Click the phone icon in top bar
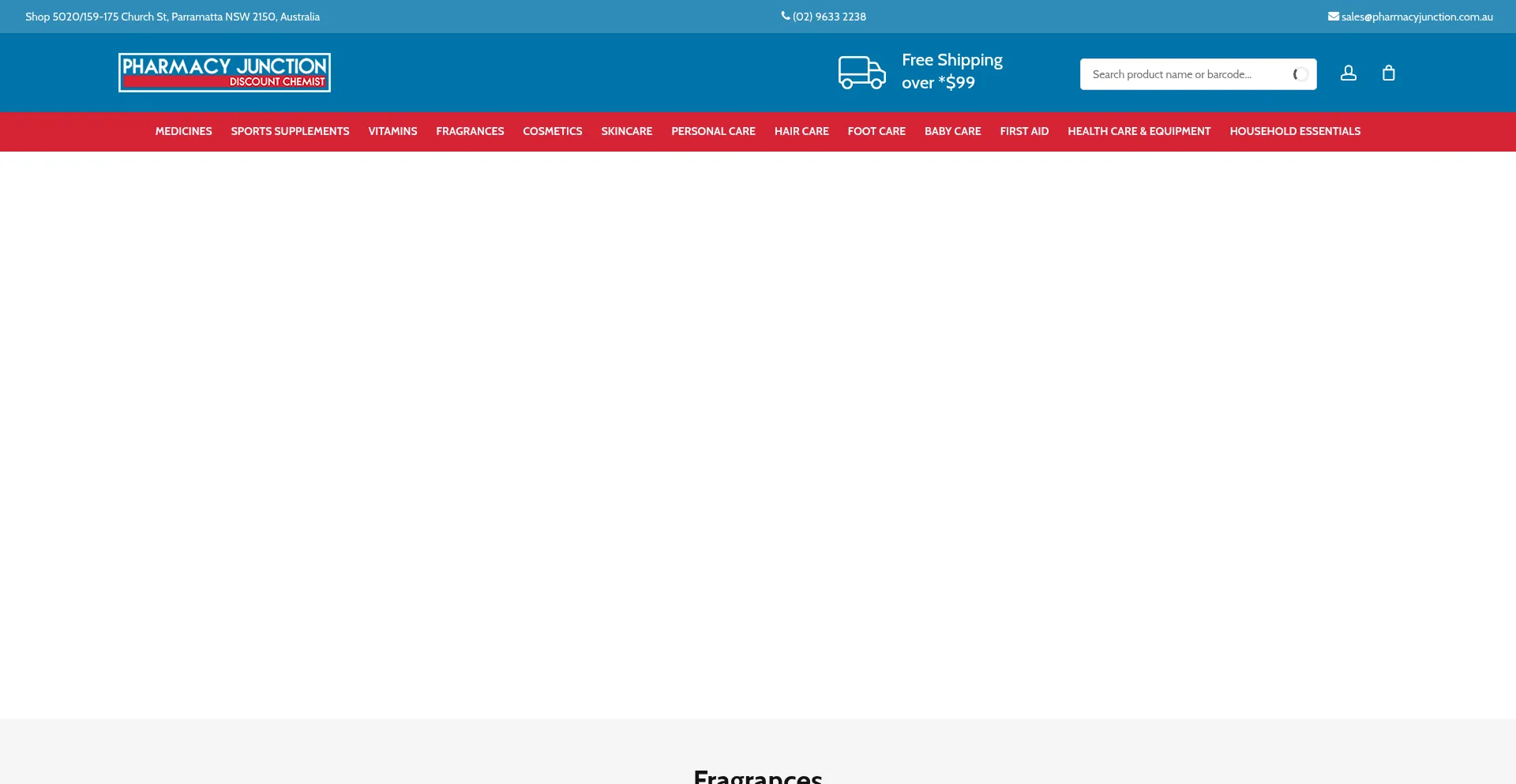This screenshot has height=784, width=1516. click(786, 16)
